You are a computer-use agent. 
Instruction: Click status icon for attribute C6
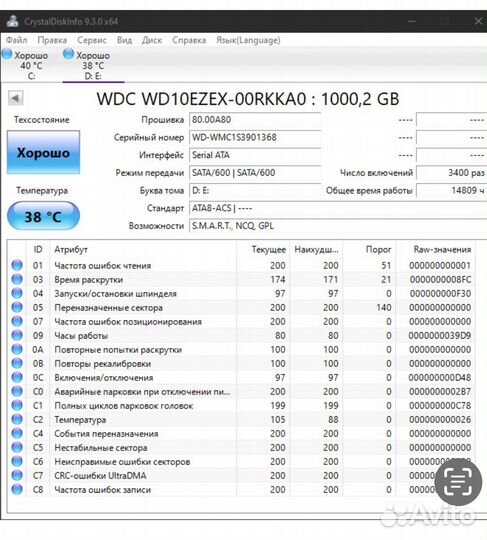pyautogui.click(x=17, y=461)
